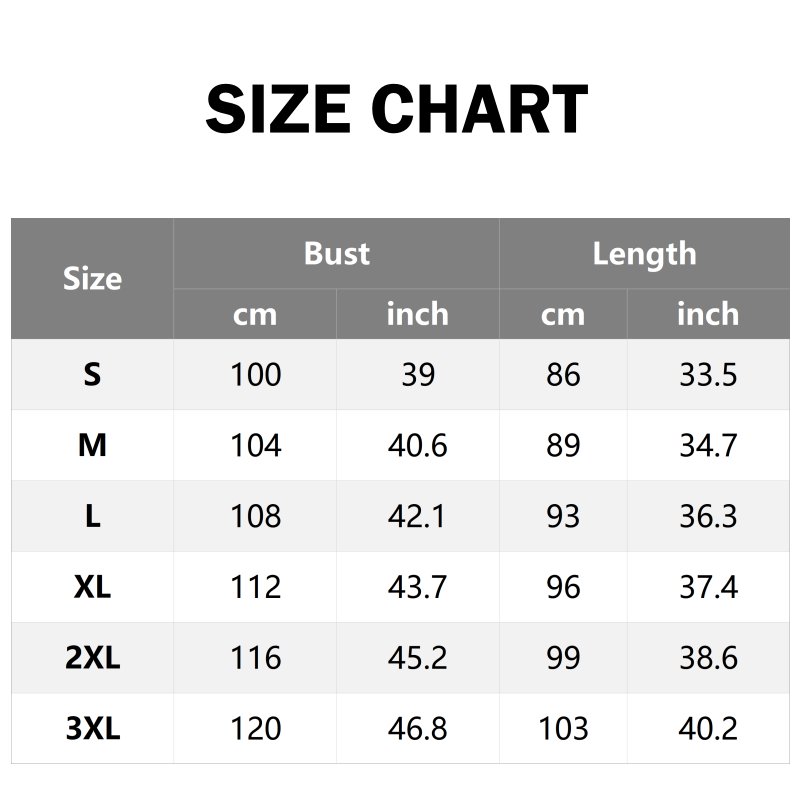800x800 pixels.
Task: Click the SIZE CHART title
Action: [x=397, y=110]
